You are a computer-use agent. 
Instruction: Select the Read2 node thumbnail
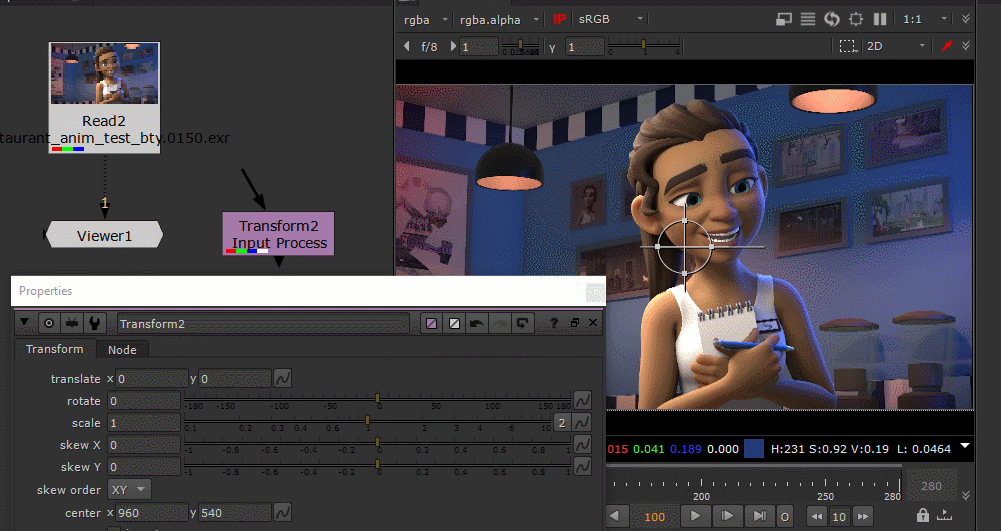(104, 73)
